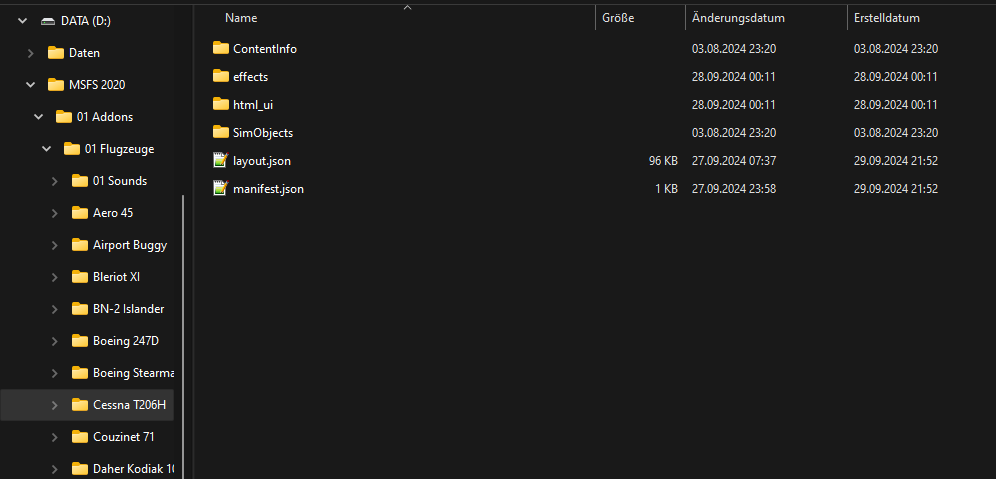Click the MSFS 2020 folder icon
Viewport: 996px width, 479px height.
pos(56,84)
